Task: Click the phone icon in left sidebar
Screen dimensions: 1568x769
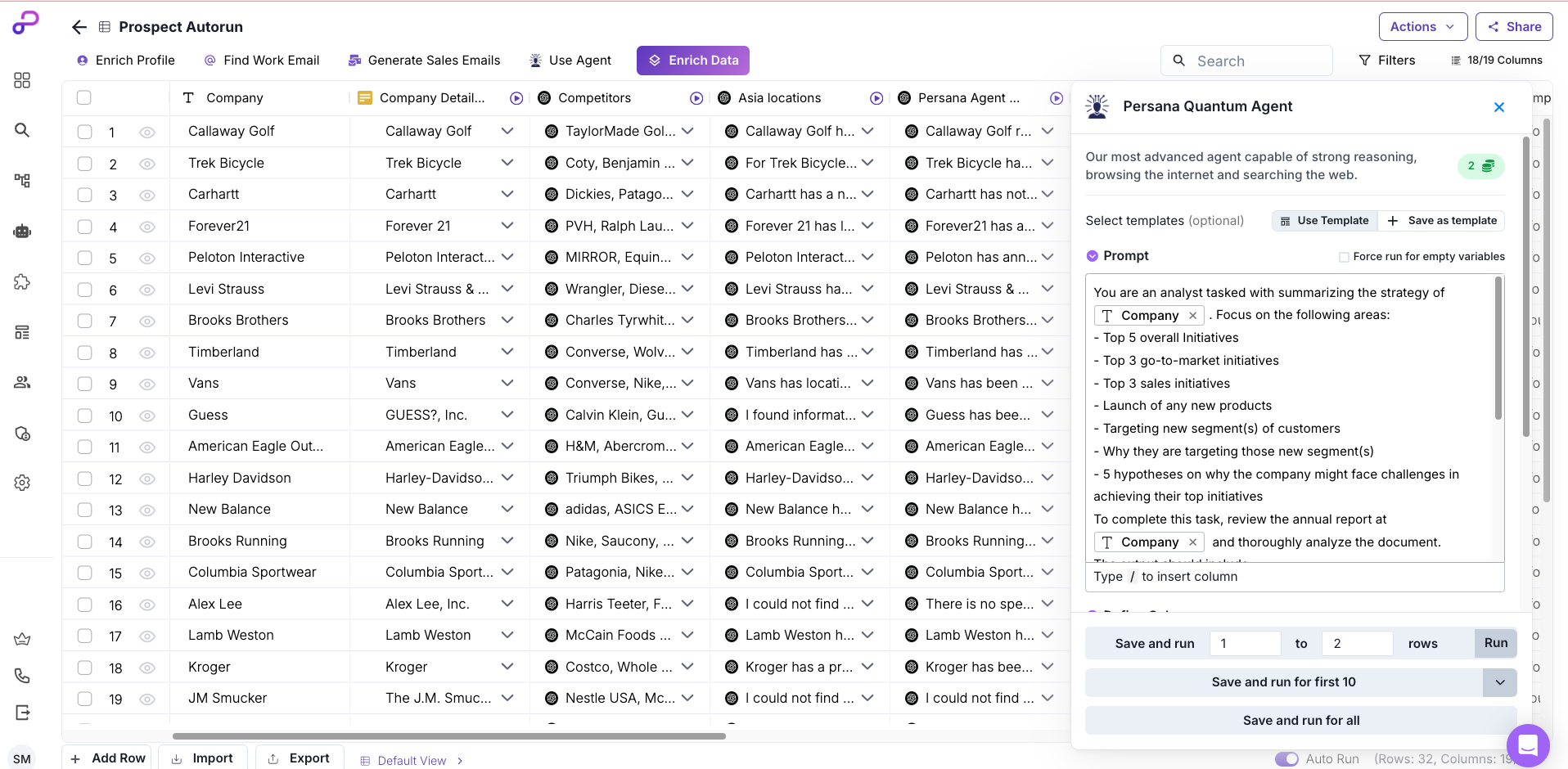Action: coord(22,676)
